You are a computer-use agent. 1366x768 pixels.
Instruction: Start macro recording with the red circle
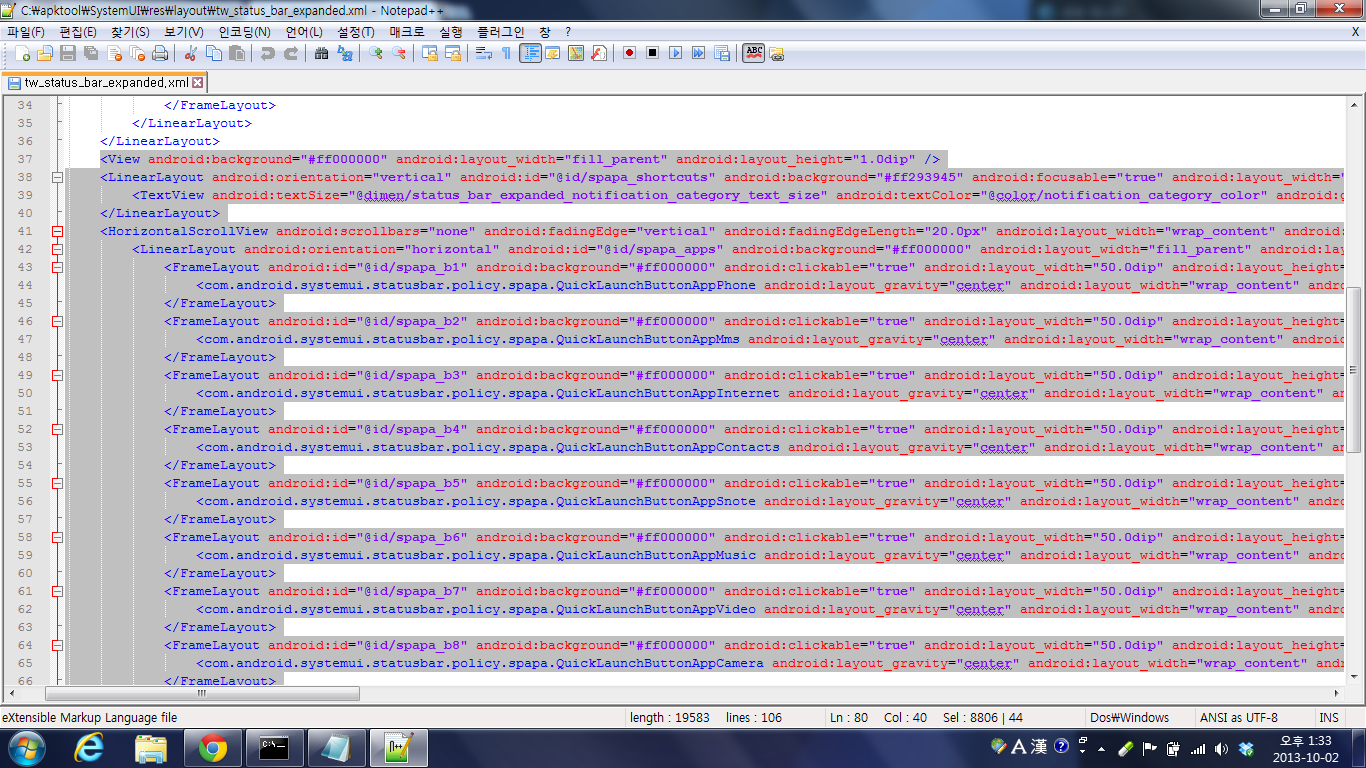[x=629, y=53]
